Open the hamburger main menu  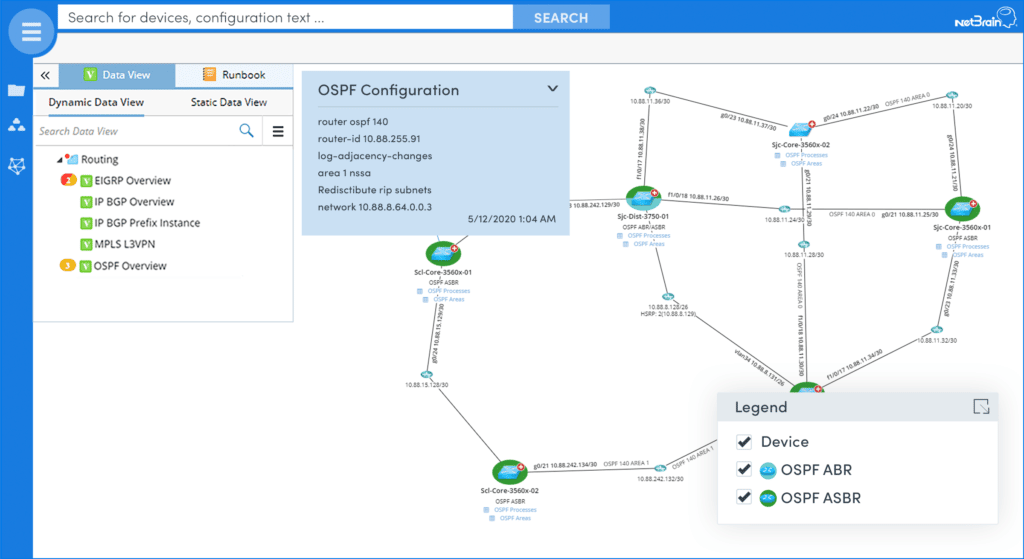tap(31, 31)
